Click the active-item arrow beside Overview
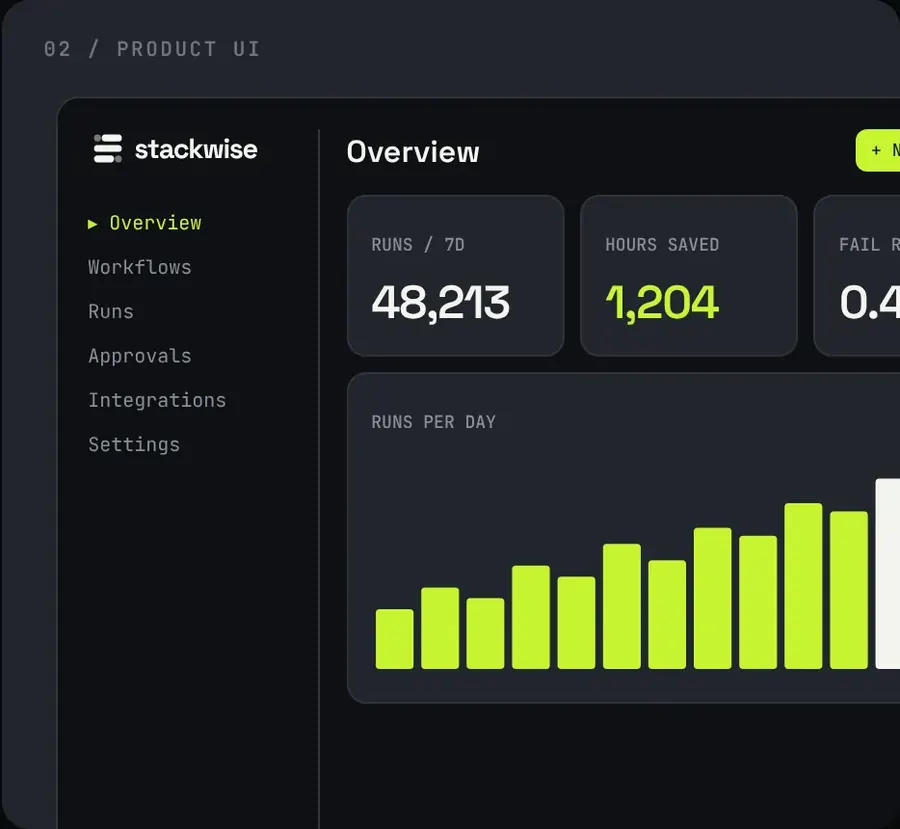The height and width of the screenshot is (829, 900). pyautogui.click(x=92, y=223)
